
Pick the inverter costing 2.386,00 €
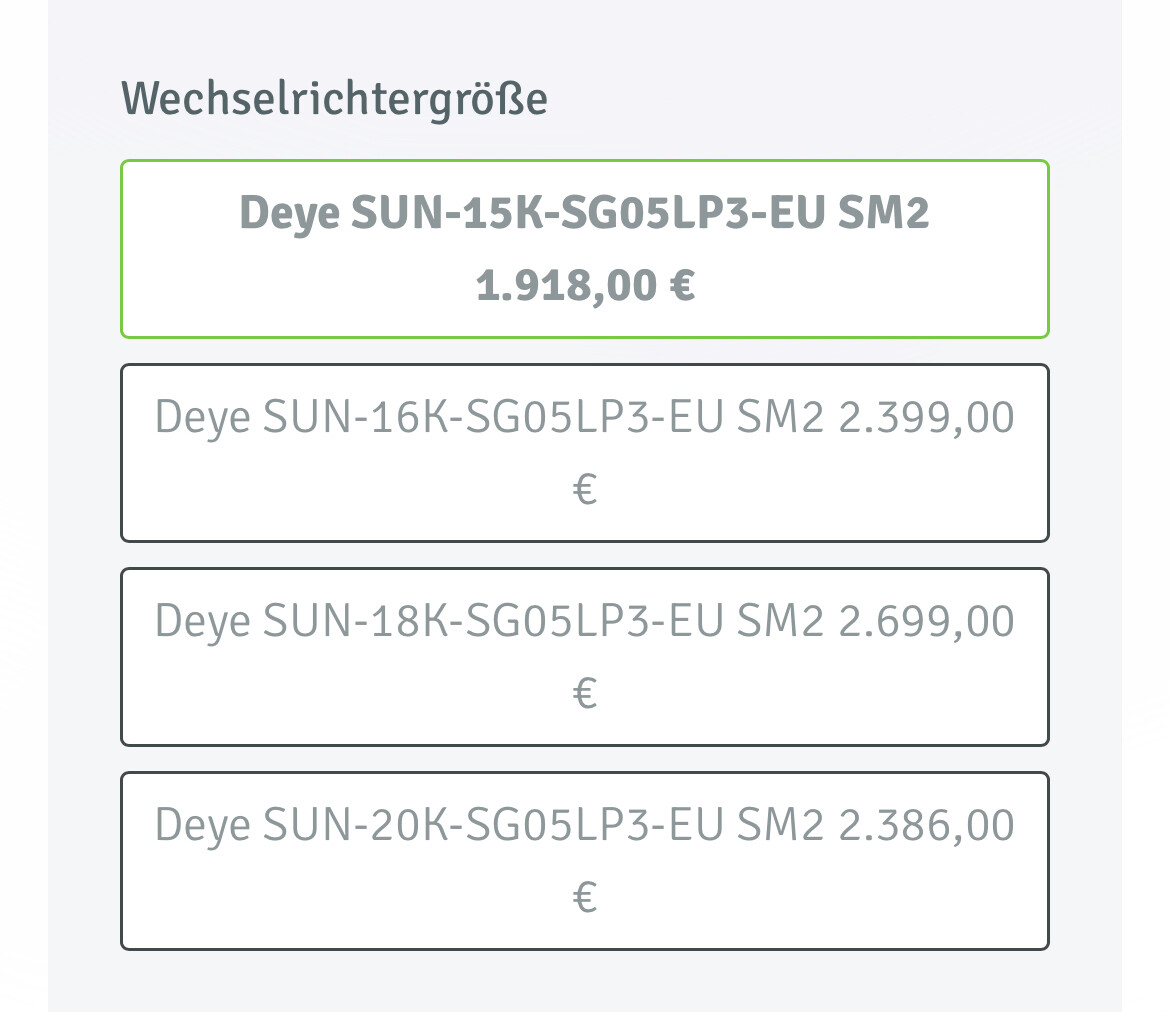[x=585, y=860]
